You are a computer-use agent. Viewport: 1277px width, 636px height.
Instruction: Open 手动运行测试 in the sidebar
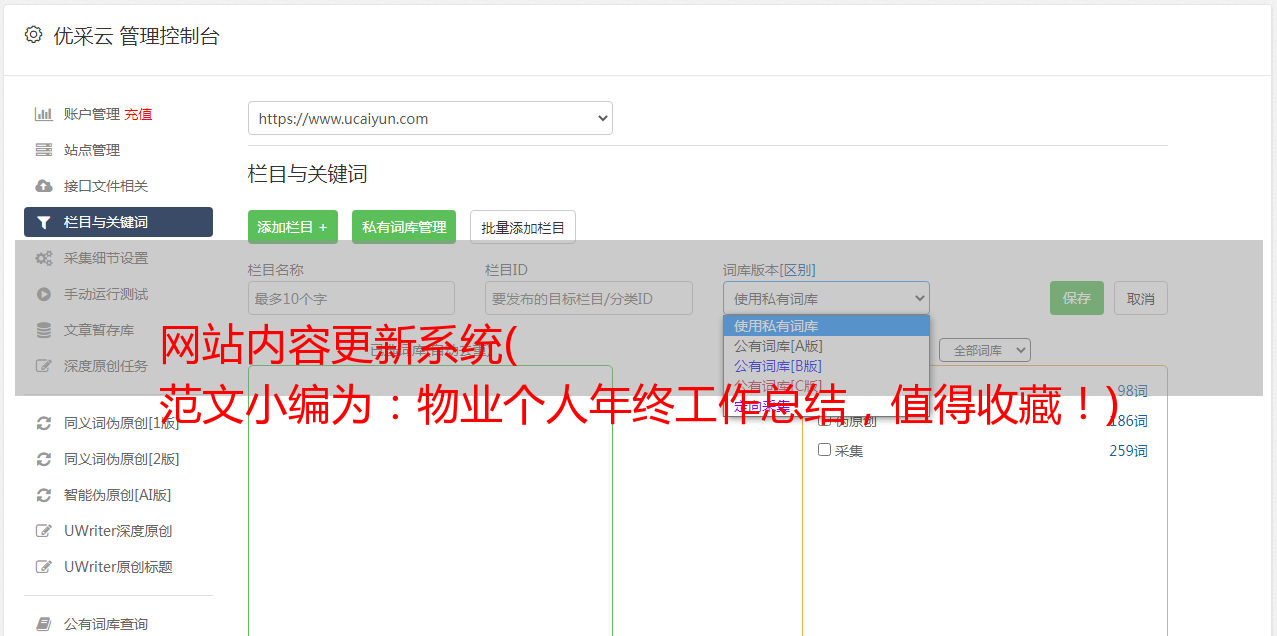(106, 294)
